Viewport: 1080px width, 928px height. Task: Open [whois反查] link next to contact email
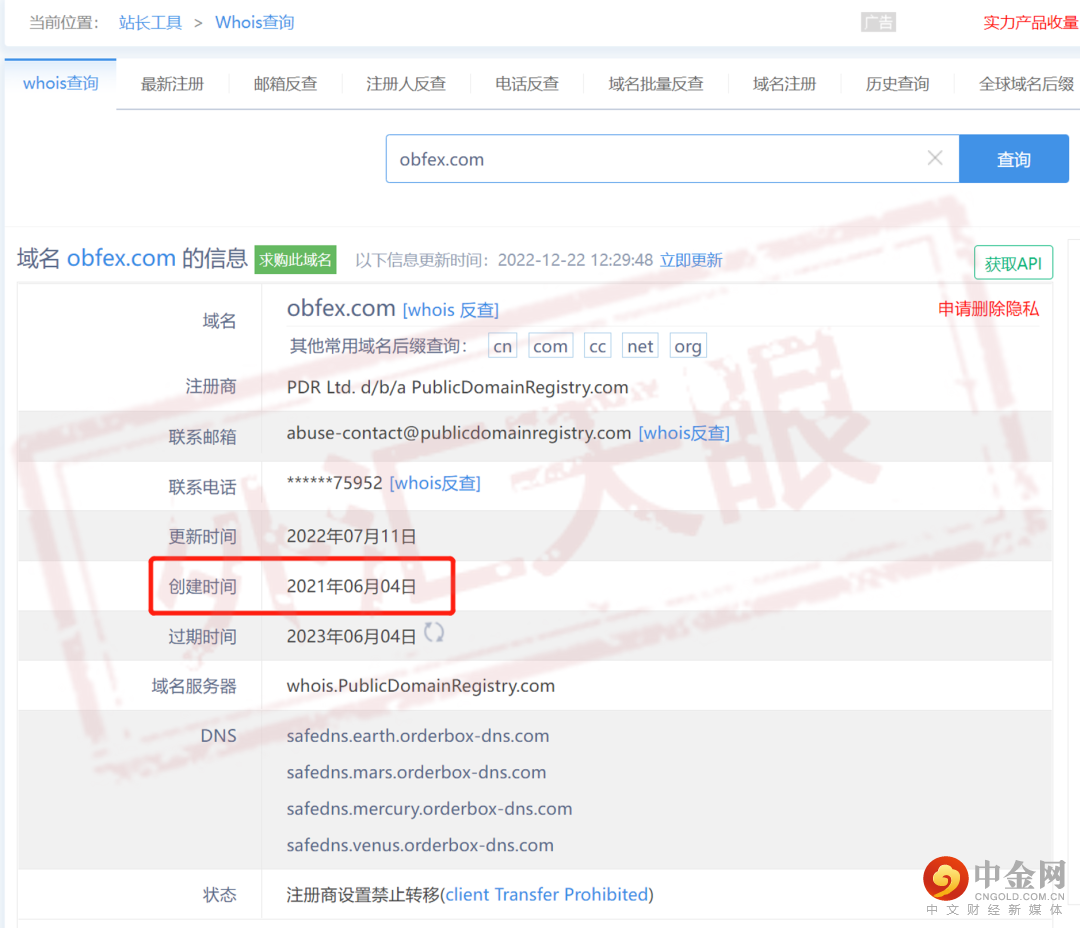pyautogui.click(x=684, y=433)
